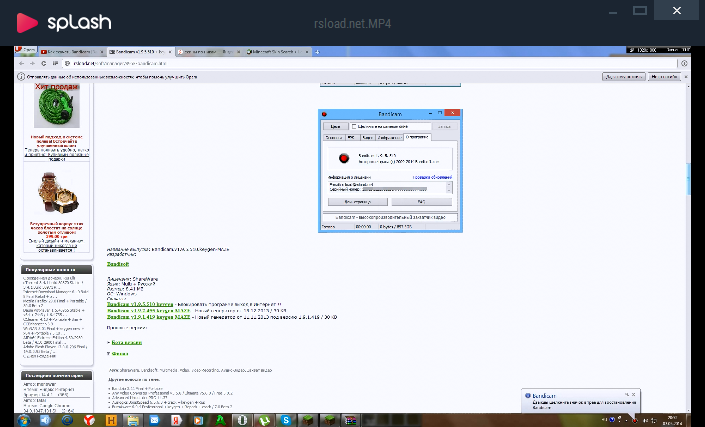This screenshot has height=427, width=705.
Task: Select the FPS tab in Bandicam
Action: 352,138
